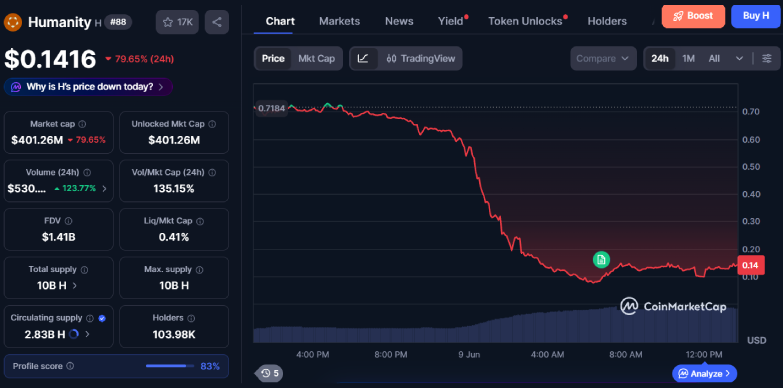Click the Boost button
Screen dimensions: 783x388
click(693, 16)
